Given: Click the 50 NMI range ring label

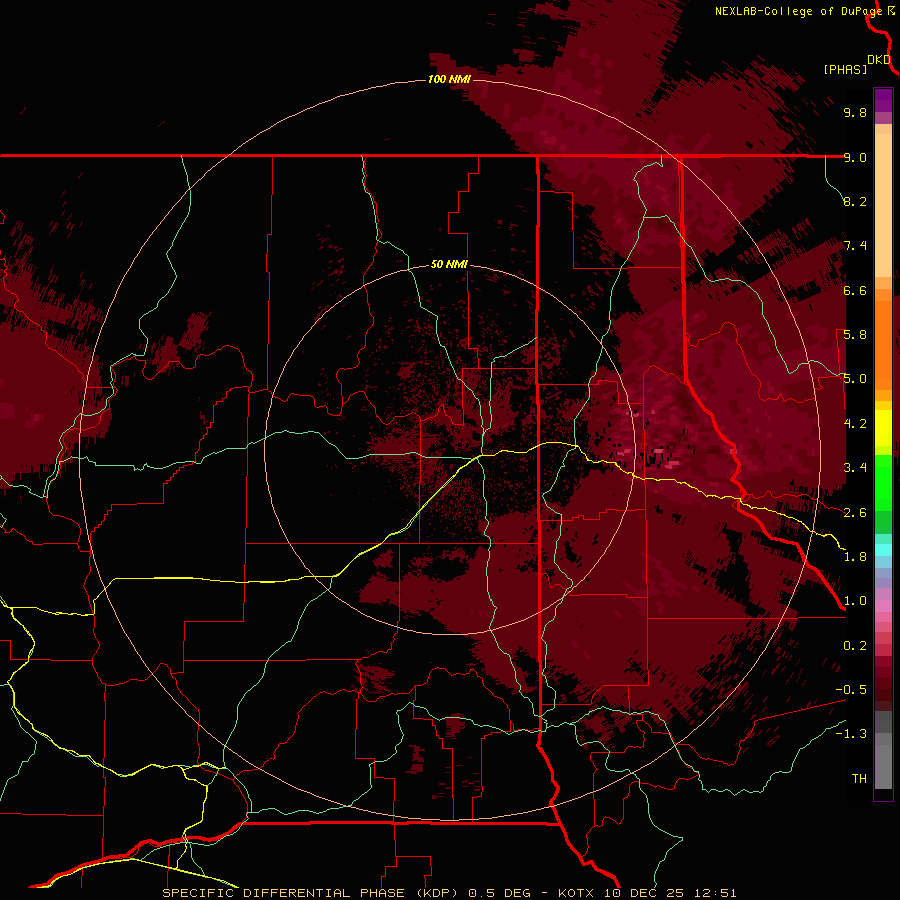Looking at the screenshot, I should tap(449, 264).
